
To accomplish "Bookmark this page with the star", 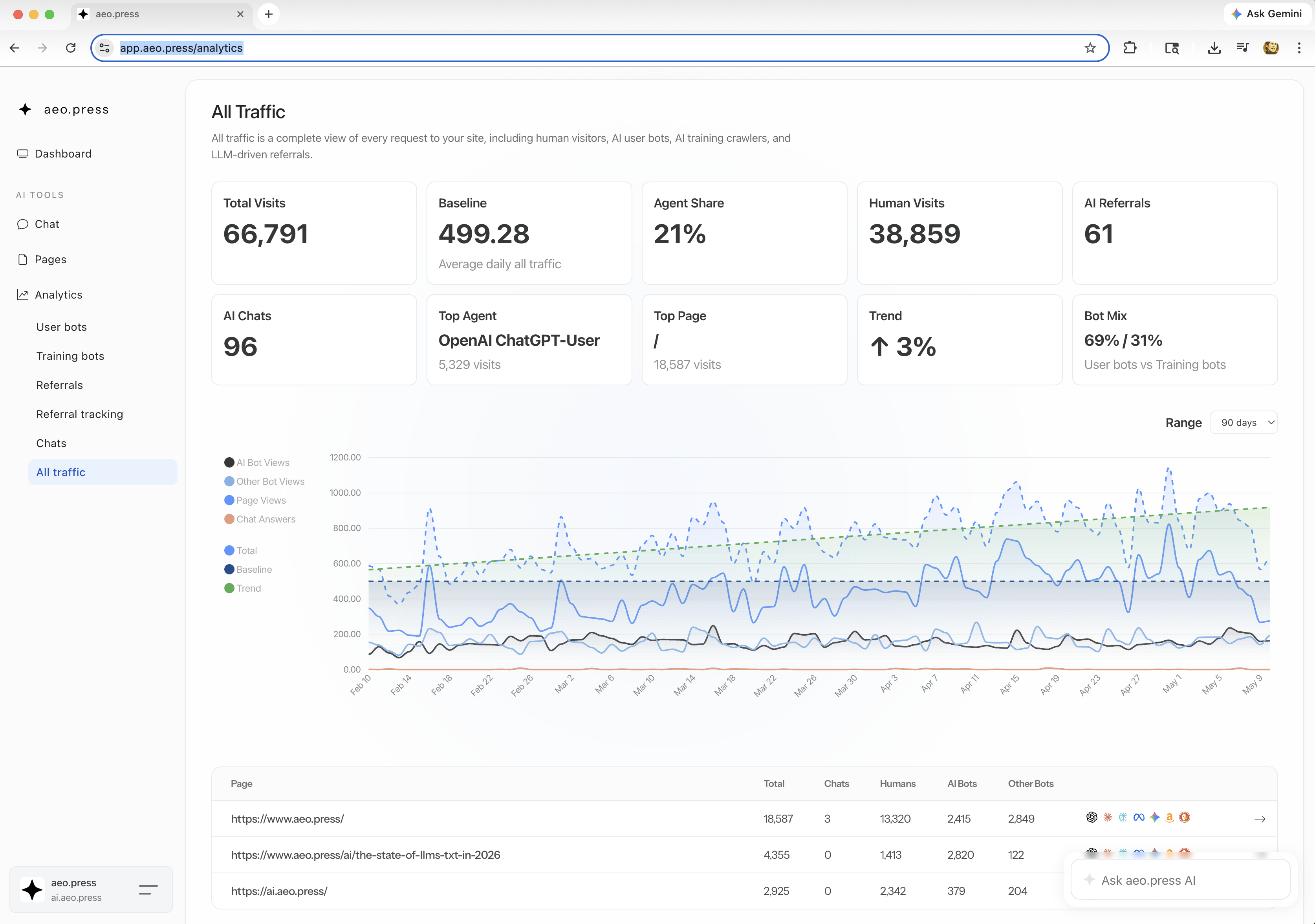I will (1090, 48).
